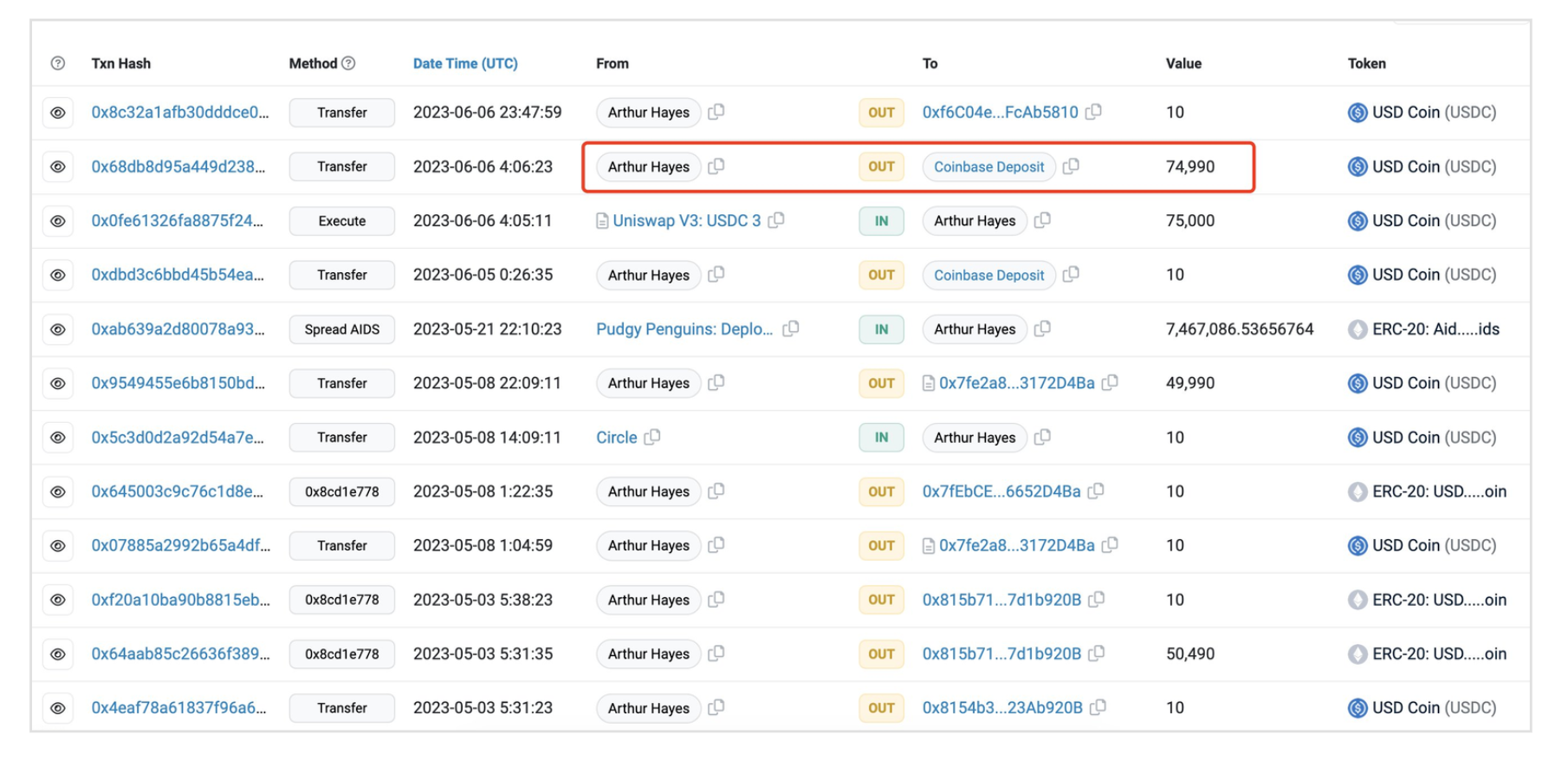Viewport: 1568px width, 761px height.
Task: Copy Arthur Hayes From address in the 5:31:23 row
Action: [716, 707]
